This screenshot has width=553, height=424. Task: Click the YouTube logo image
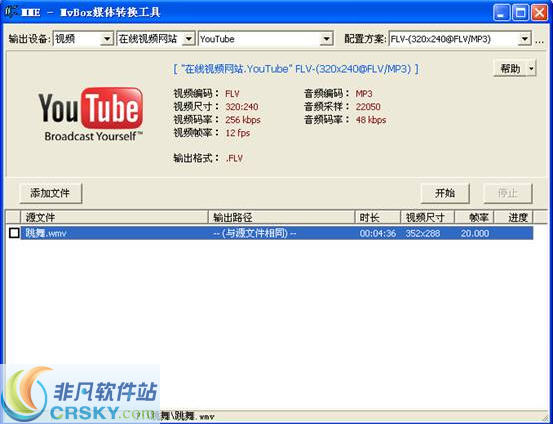(x=91, y=115)
